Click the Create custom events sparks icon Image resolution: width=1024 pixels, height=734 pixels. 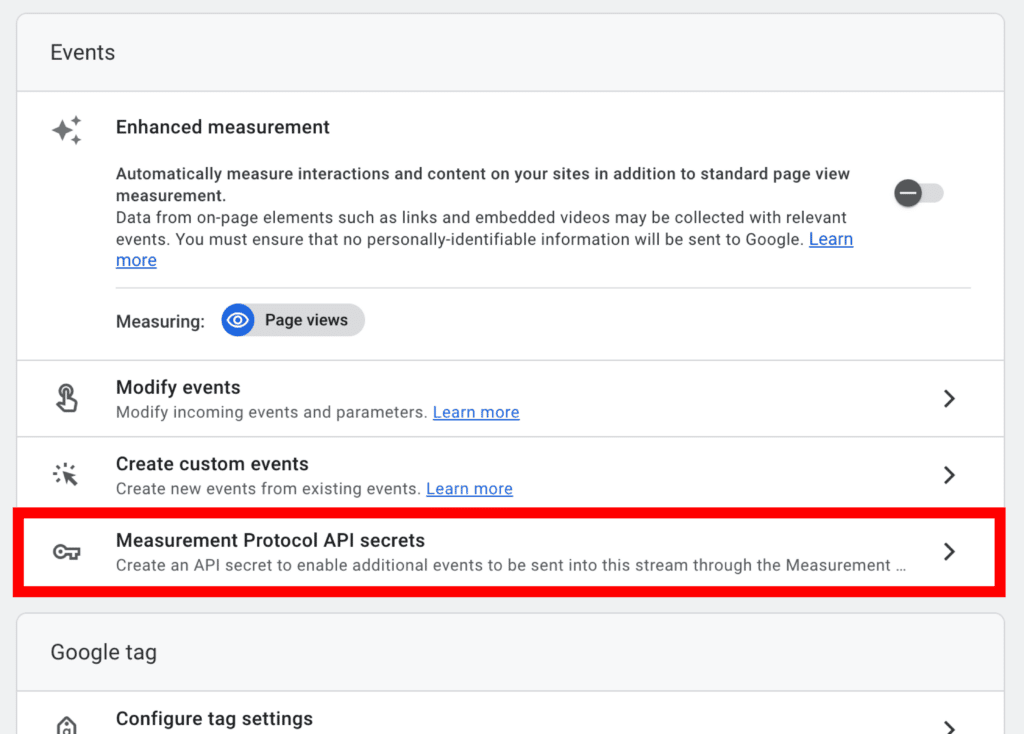[x=66, y=474]
